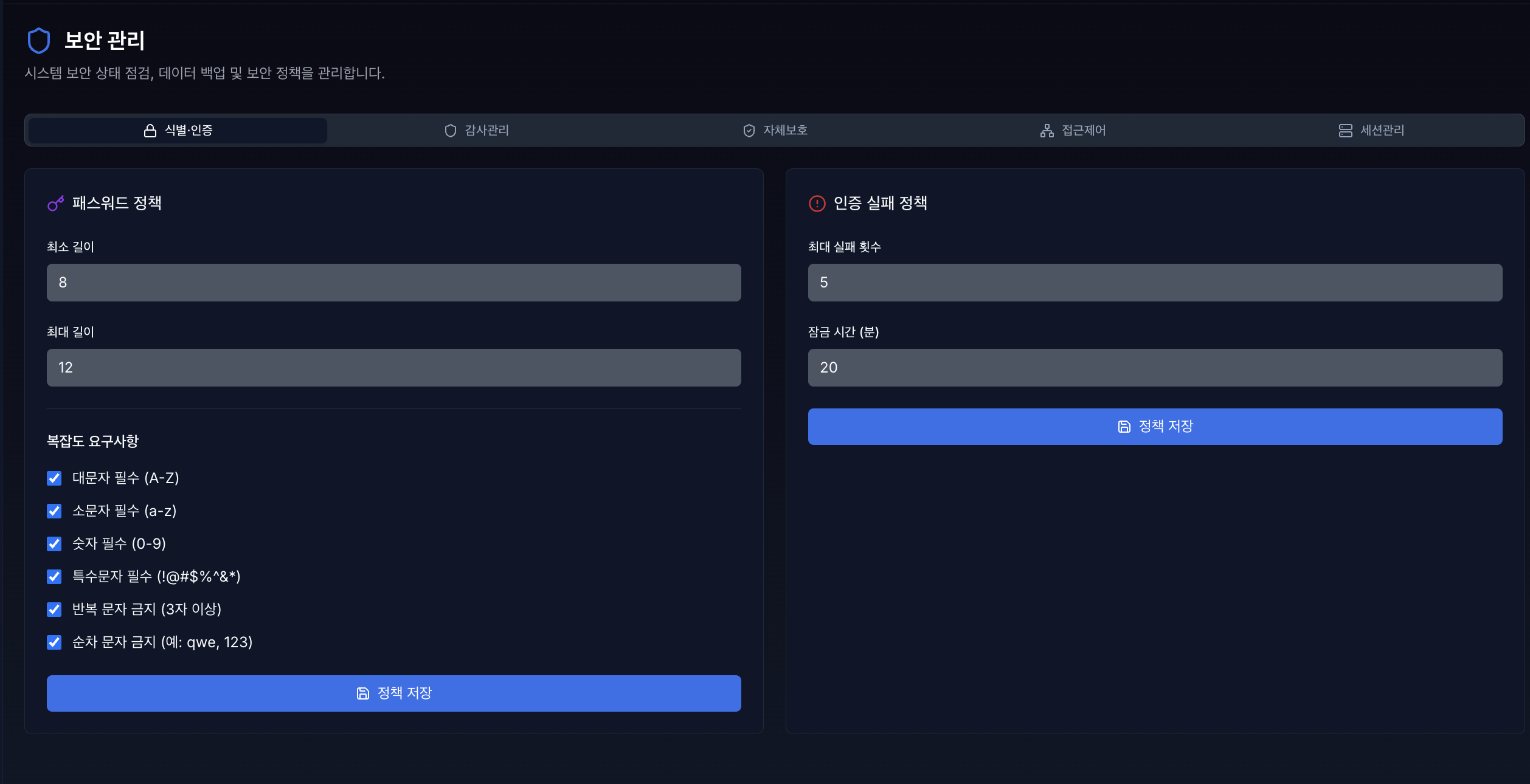Focus the 잠금 시간 (분) input field
The height and width of the screenshot is (784, 1530).
(1155, 368)
